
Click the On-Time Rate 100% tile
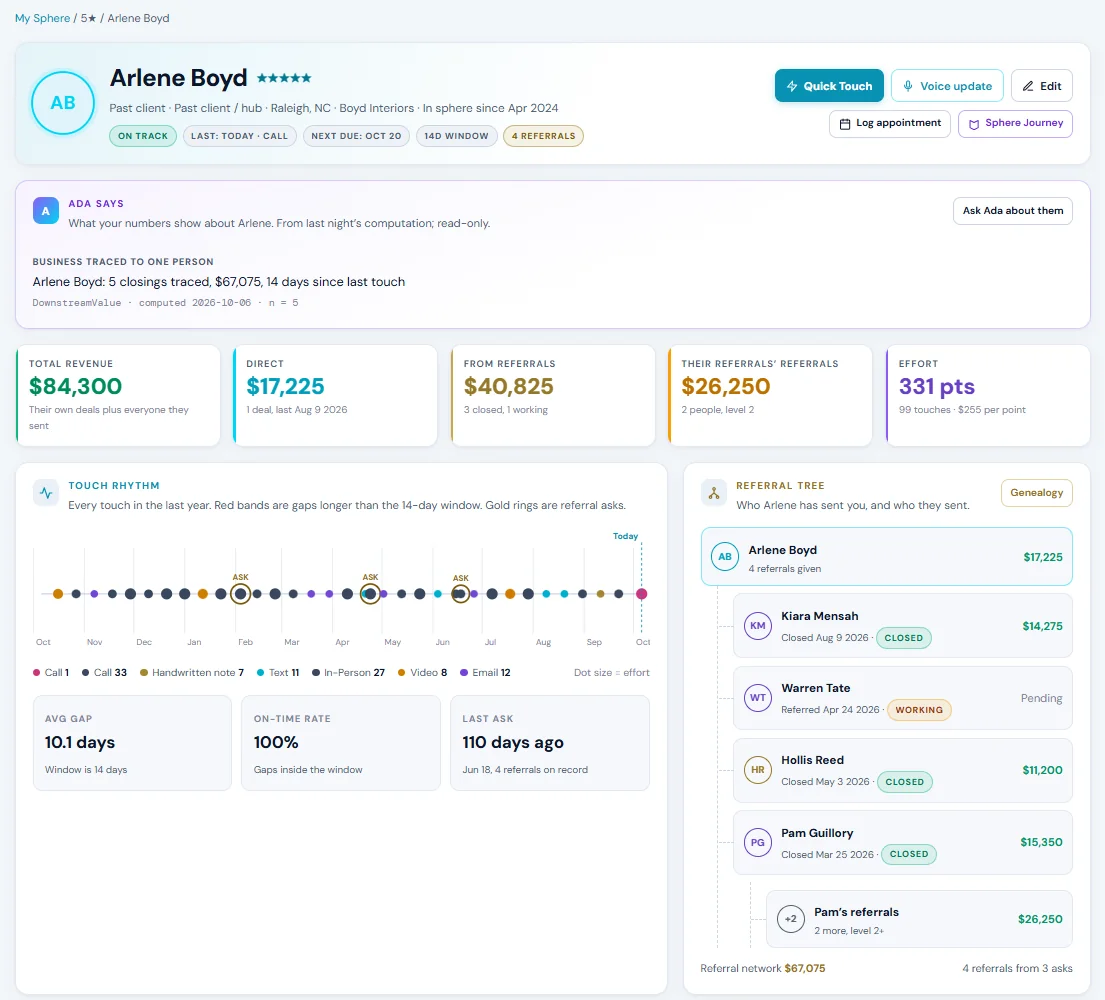pyautogui.click(x=341, y=743)
